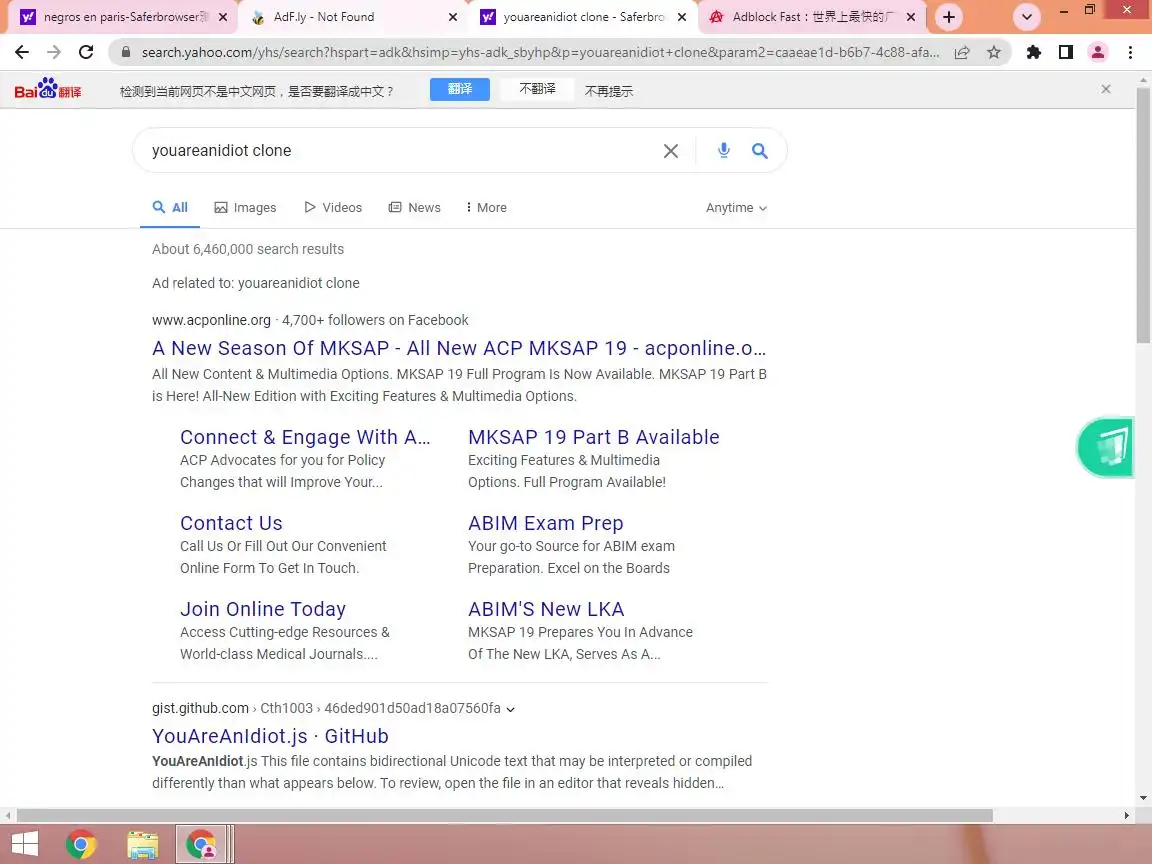1152x864 pixels.
Task: Open a new tab with the plus button
Action: (948, 17)
